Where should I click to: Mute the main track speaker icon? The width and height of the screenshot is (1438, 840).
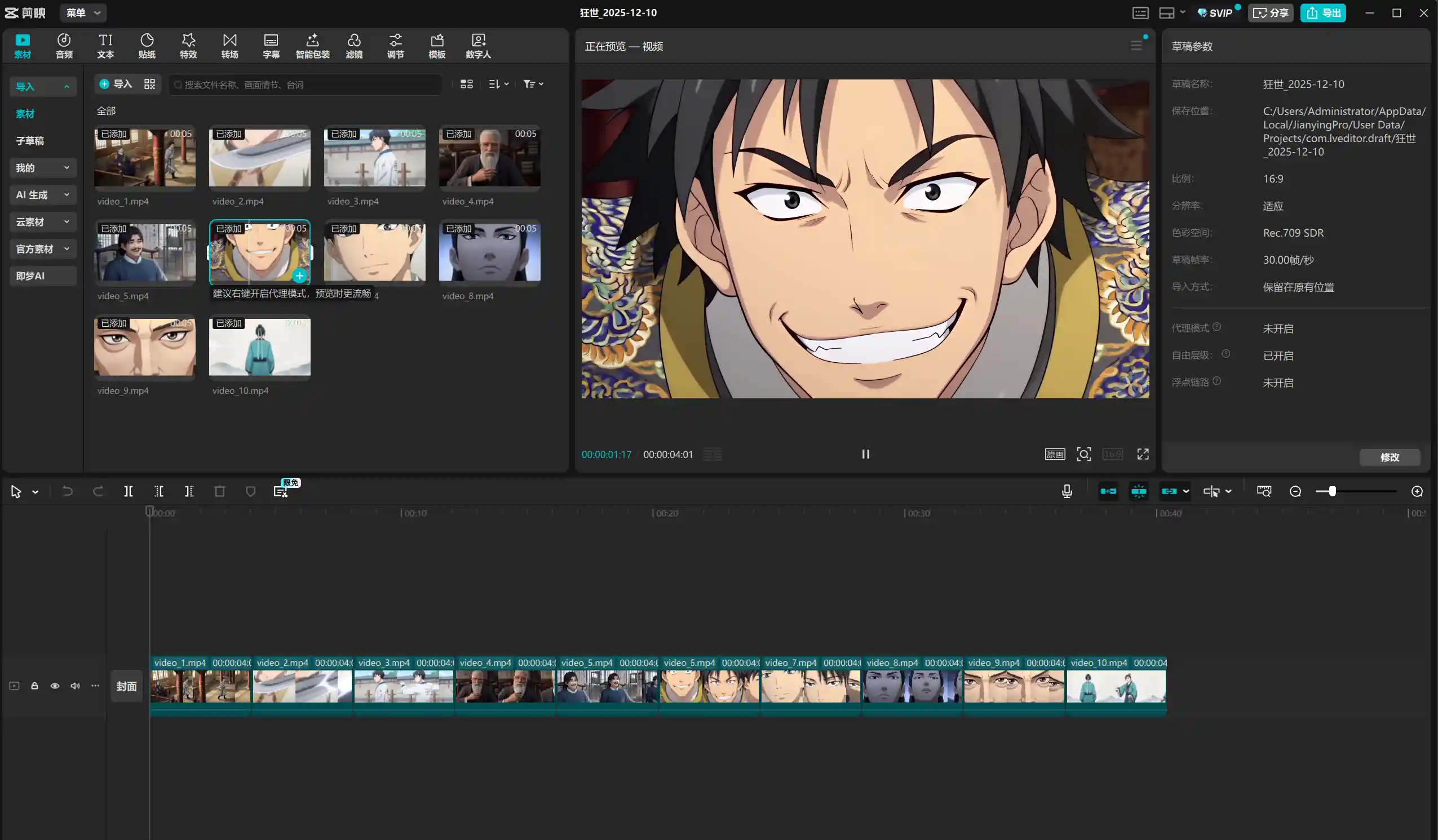(75, 686)
